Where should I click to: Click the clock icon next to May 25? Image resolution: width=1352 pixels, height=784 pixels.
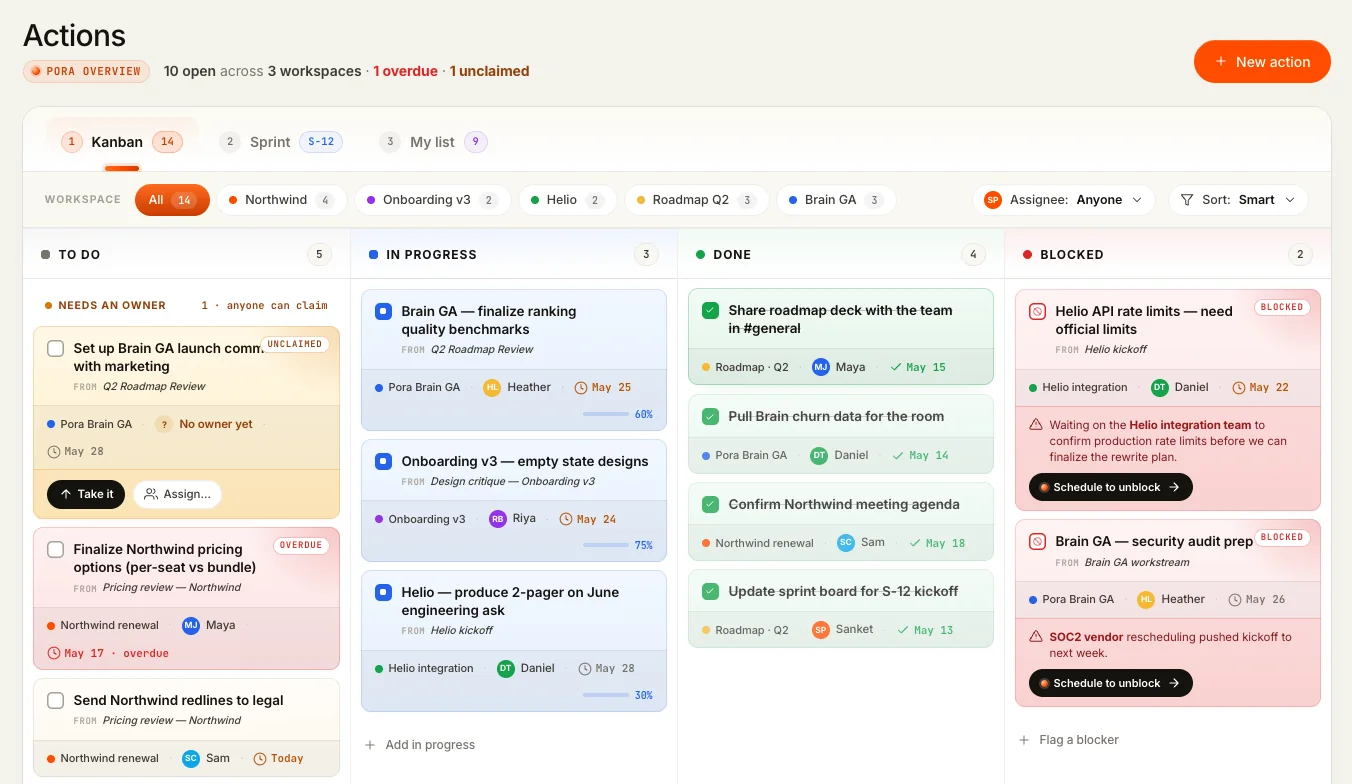point(581,387)
